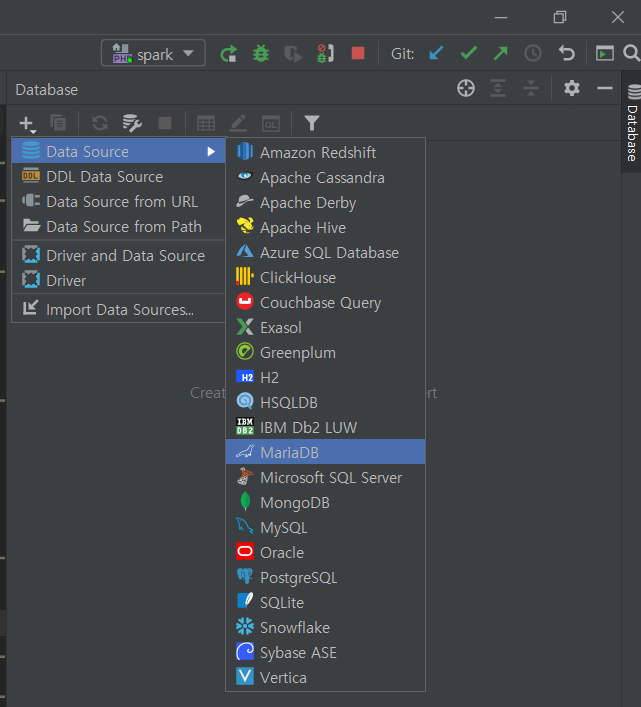
Task: Click the Filter funnel icon
Action: click(x=312, y=123)
